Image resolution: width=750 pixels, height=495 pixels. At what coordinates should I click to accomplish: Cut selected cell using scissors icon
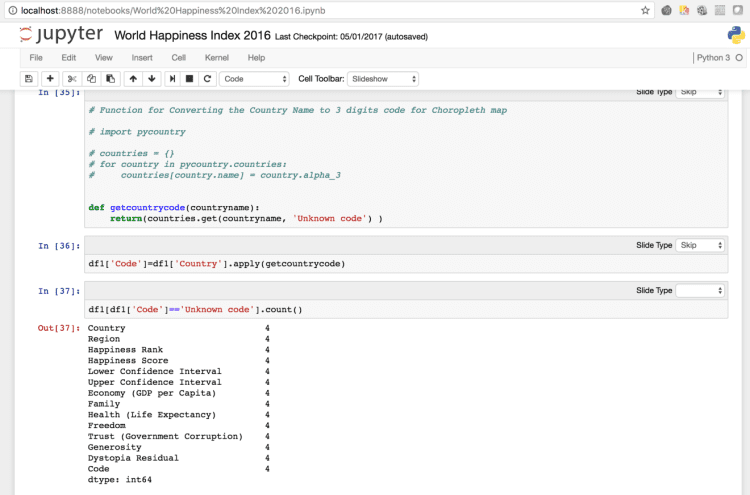[x=72, y=79]
